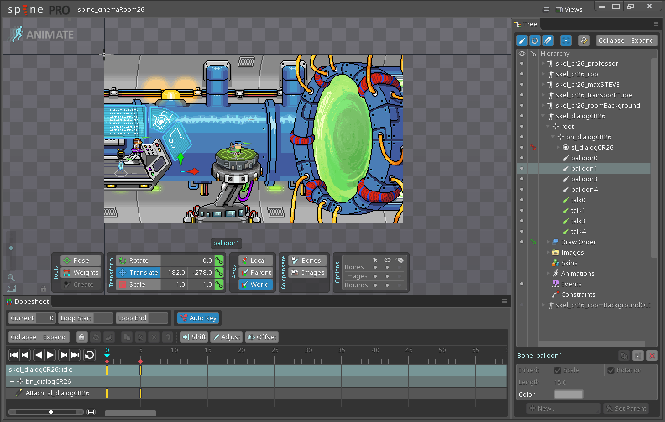
Task: Click the Set Parent button
Action: pos(626,408)
